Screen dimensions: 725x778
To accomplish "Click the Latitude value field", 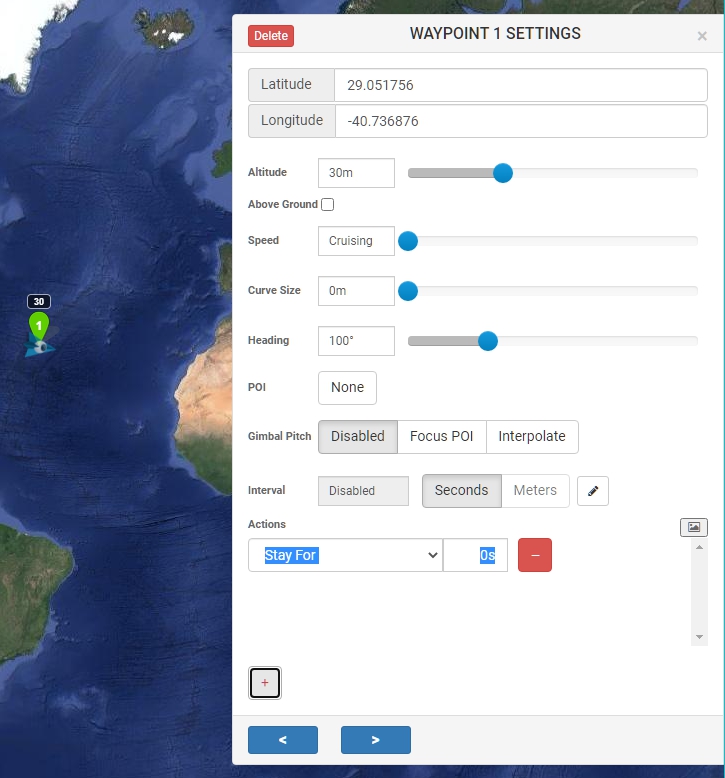I will tap(521, 85).
